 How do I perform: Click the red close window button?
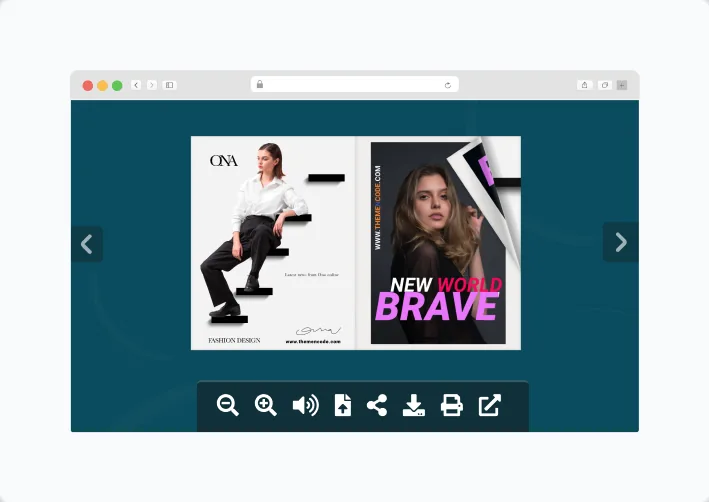[88, 85]
